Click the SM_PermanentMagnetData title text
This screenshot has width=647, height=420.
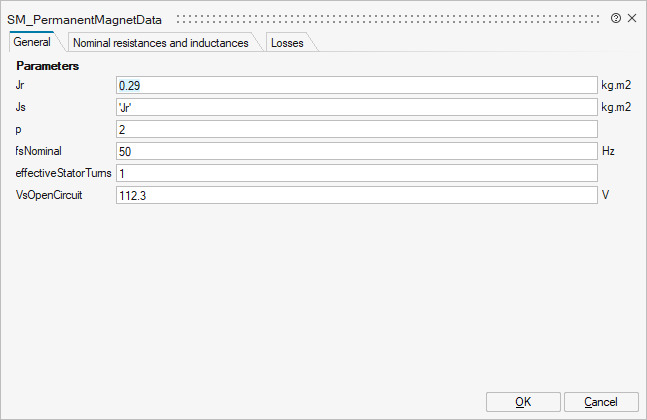click(x=89, y=20)
